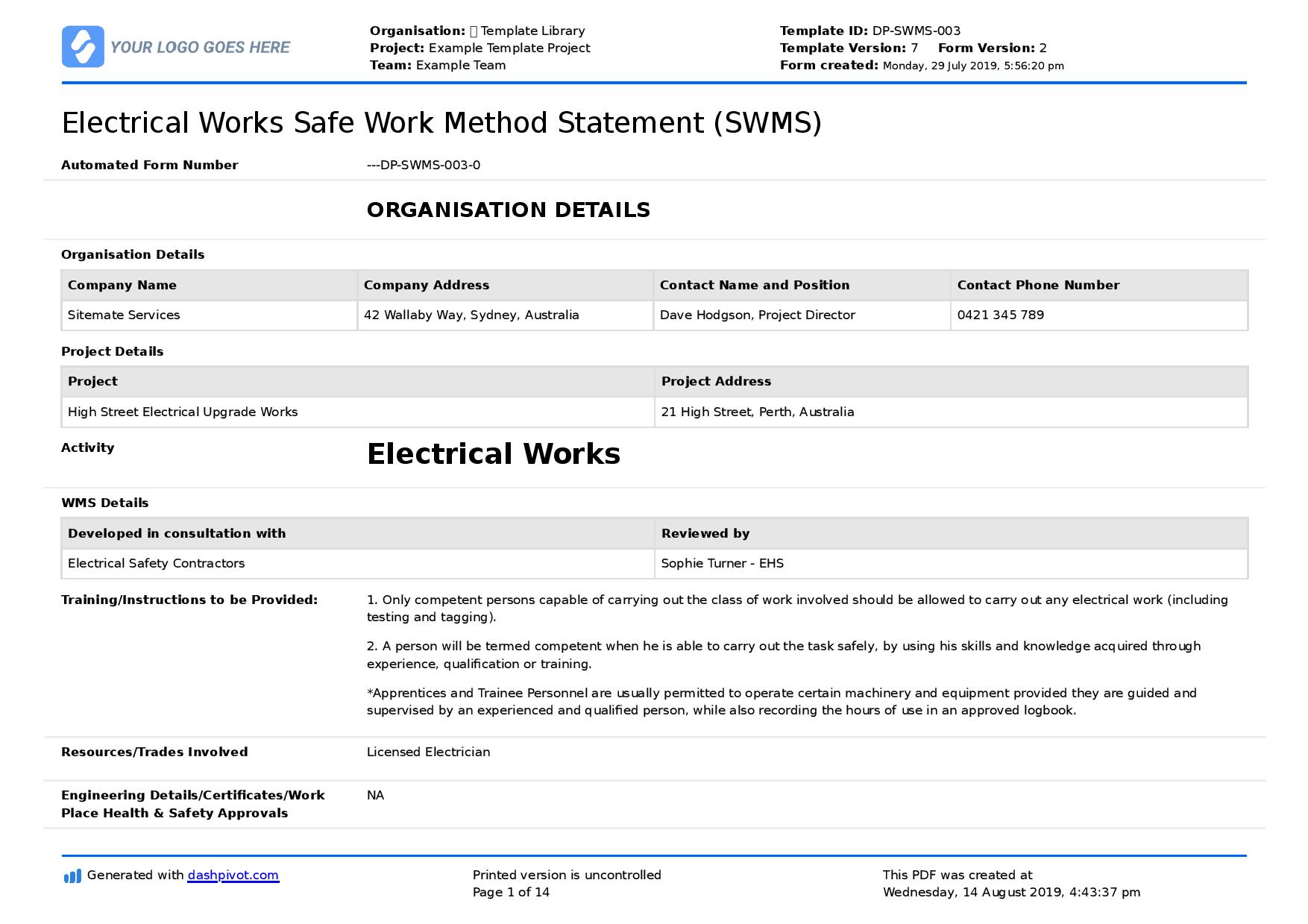
Task: Click the ORGANISATION DETAILS section heading
Action: point(508,210)
